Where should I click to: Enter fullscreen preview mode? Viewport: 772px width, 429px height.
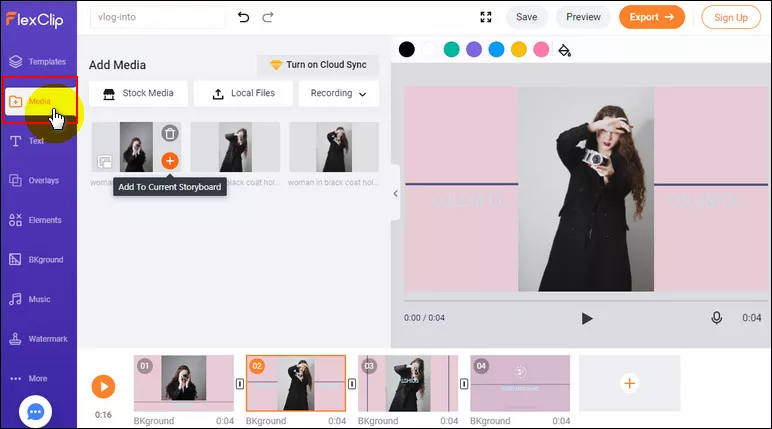click(x=485, y=17)
